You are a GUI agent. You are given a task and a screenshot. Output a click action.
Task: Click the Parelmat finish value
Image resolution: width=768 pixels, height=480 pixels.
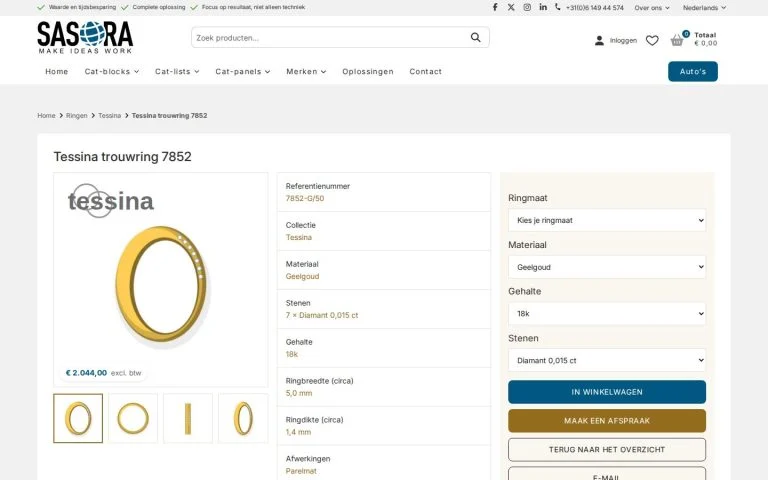(301, 471)
